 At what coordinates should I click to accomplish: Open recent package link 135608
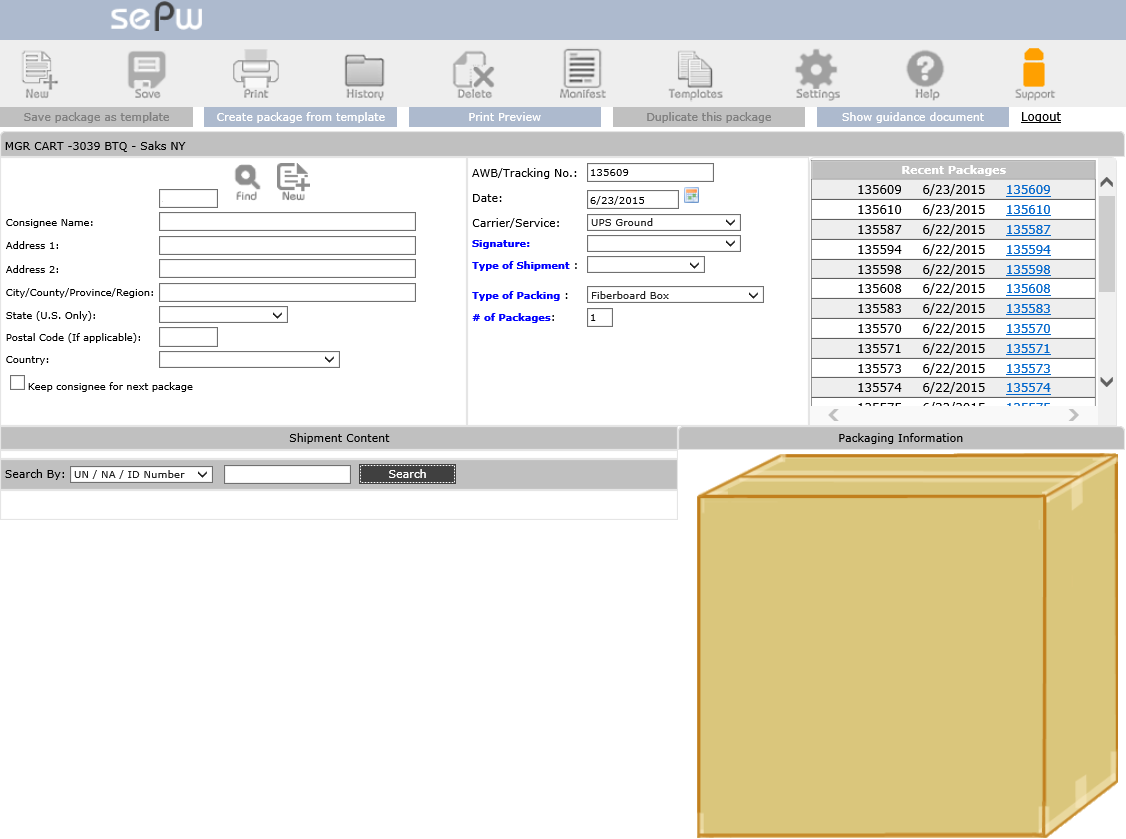[x=1028, y=289]
